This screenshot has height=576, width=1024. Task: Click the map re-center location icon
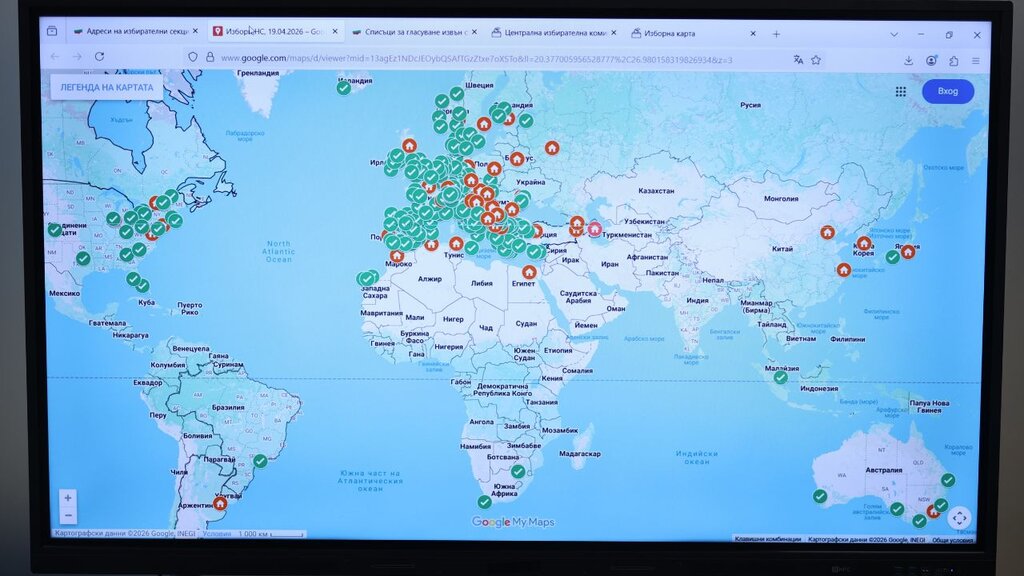[959, 517]
